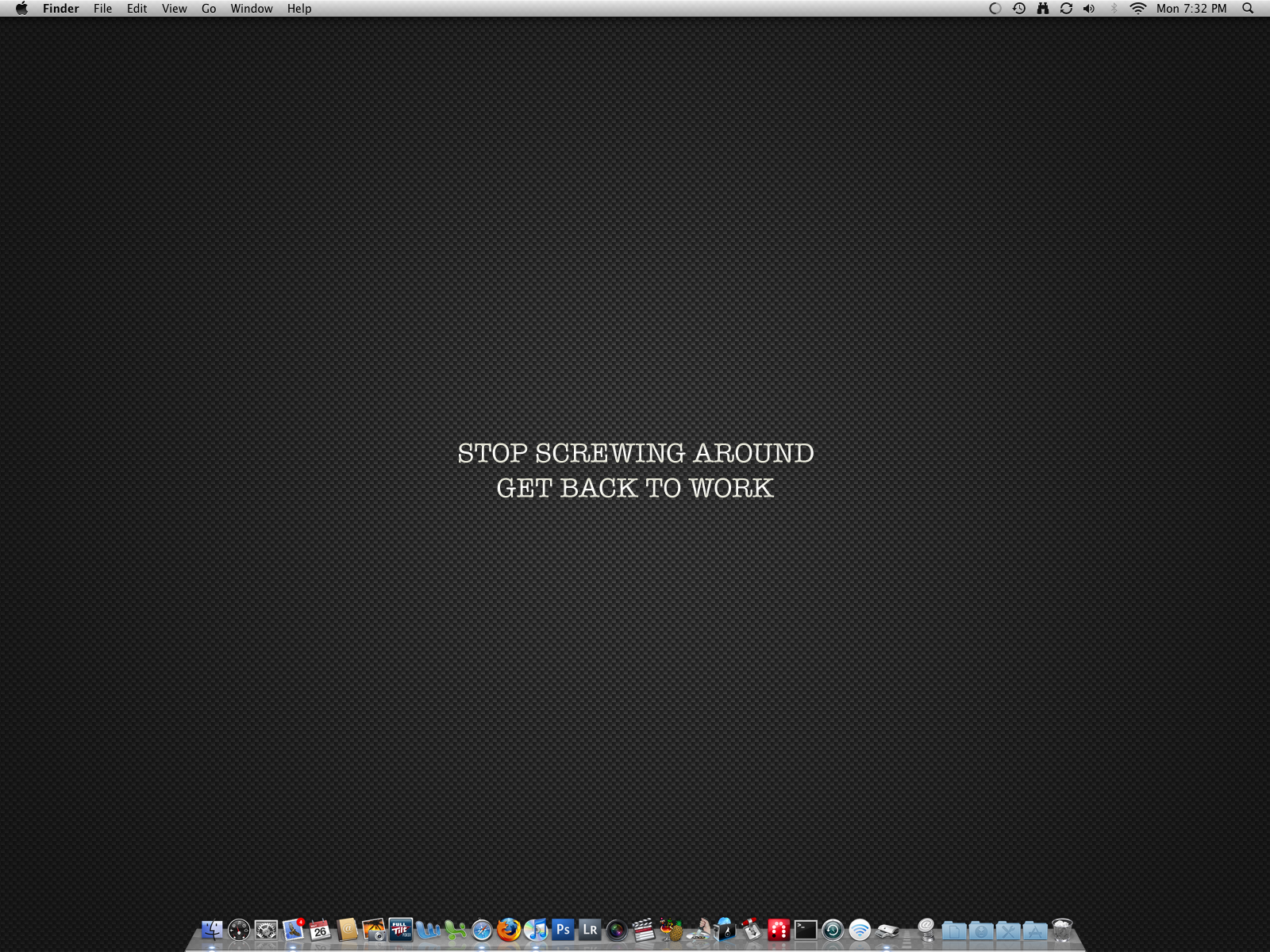Open the sync arrows menu bar item

(x=1066, y=9)
